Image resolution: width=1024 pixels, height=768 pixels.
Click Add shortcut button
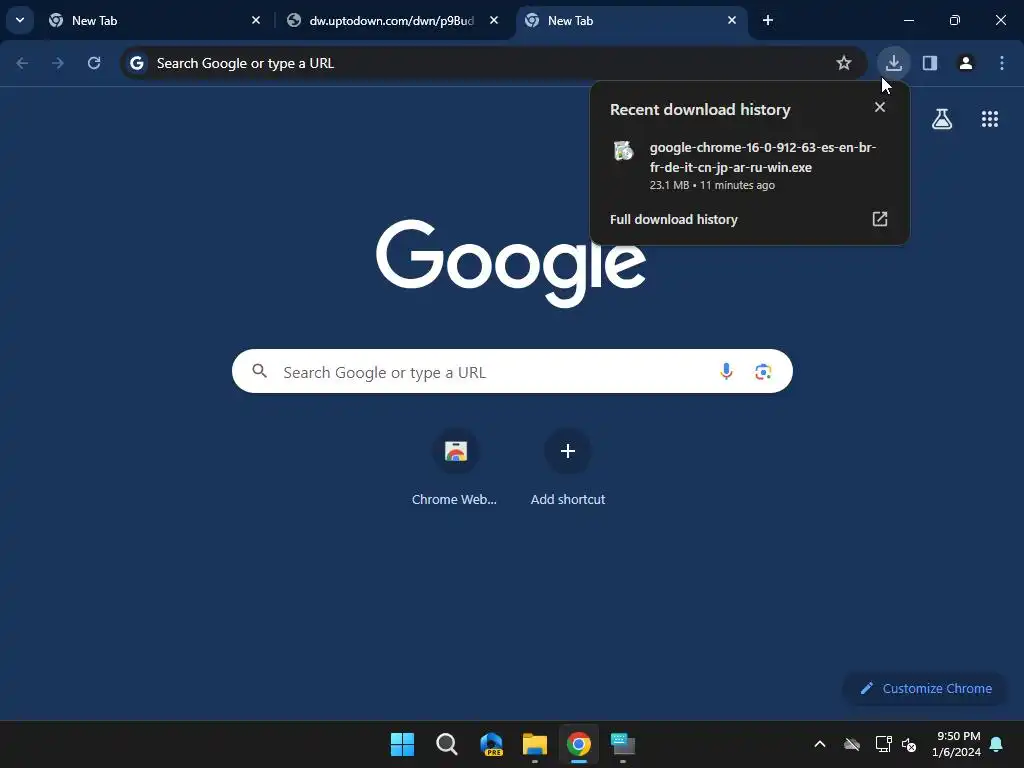coord(568,467)
